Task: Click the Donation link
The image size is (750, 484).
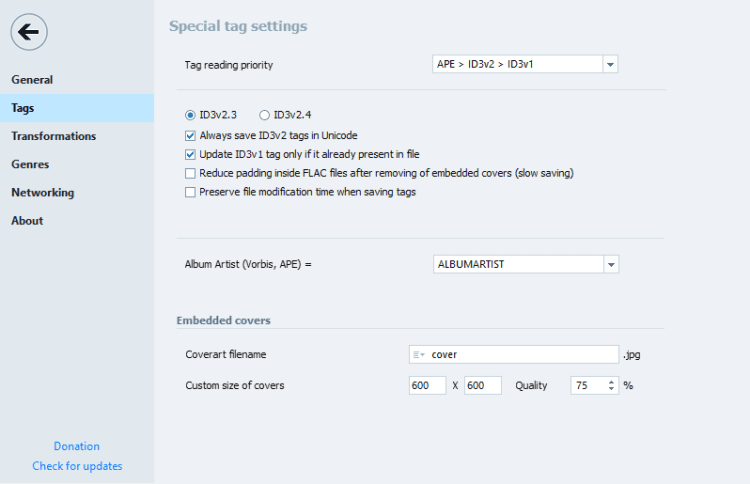Action: pyautogui.click(x=77, y=446)
